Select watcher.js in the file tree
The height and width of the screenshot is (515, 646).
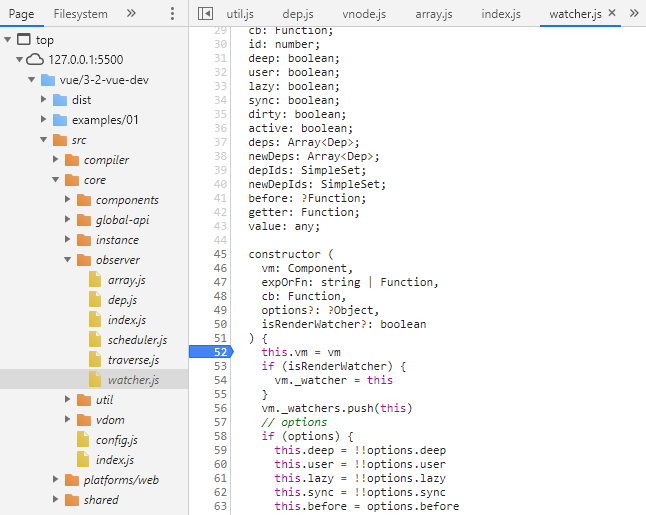(133, 380)
